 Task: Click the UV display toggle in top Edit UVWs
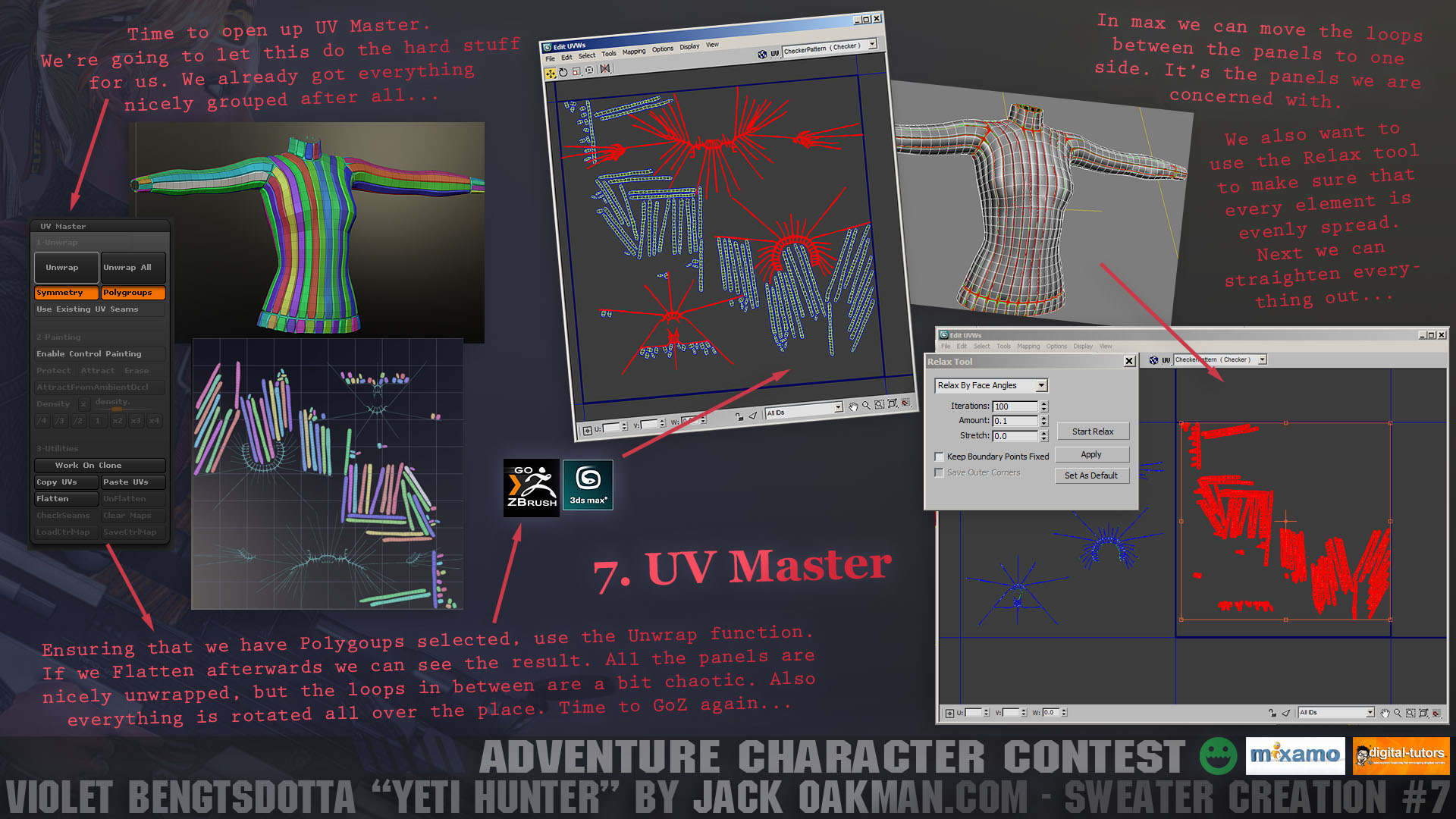pos(775,53)
